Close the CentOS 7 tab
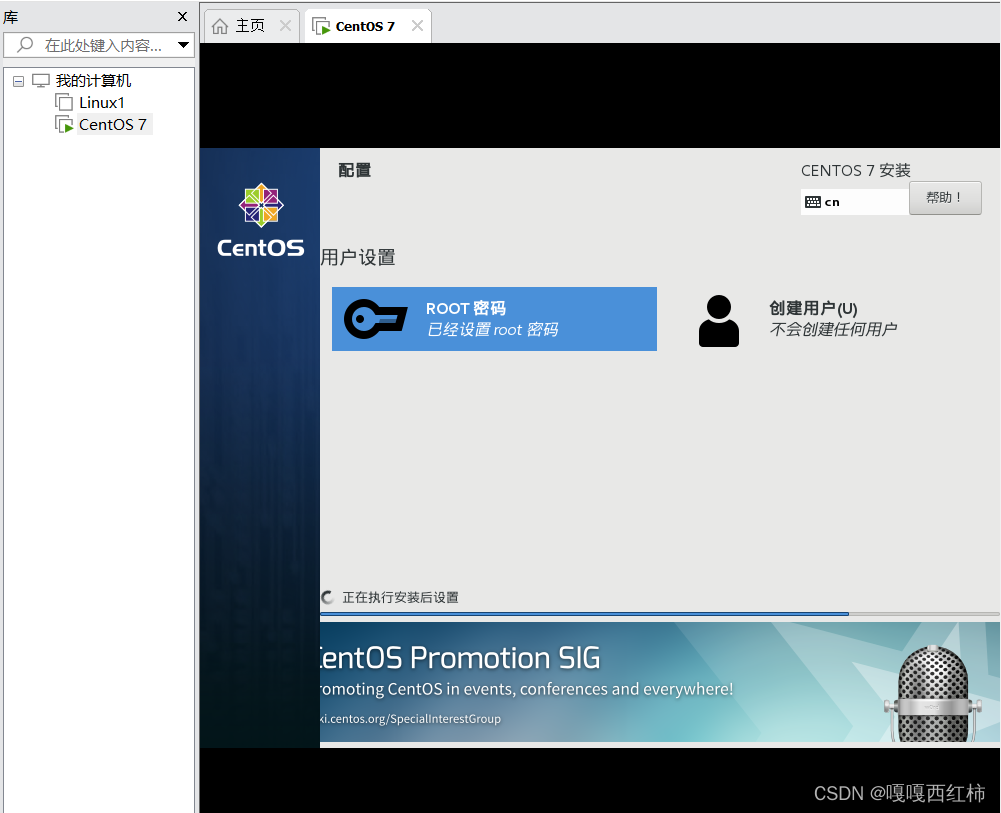This screenshot has width=1001, height=813. point(418,26)
